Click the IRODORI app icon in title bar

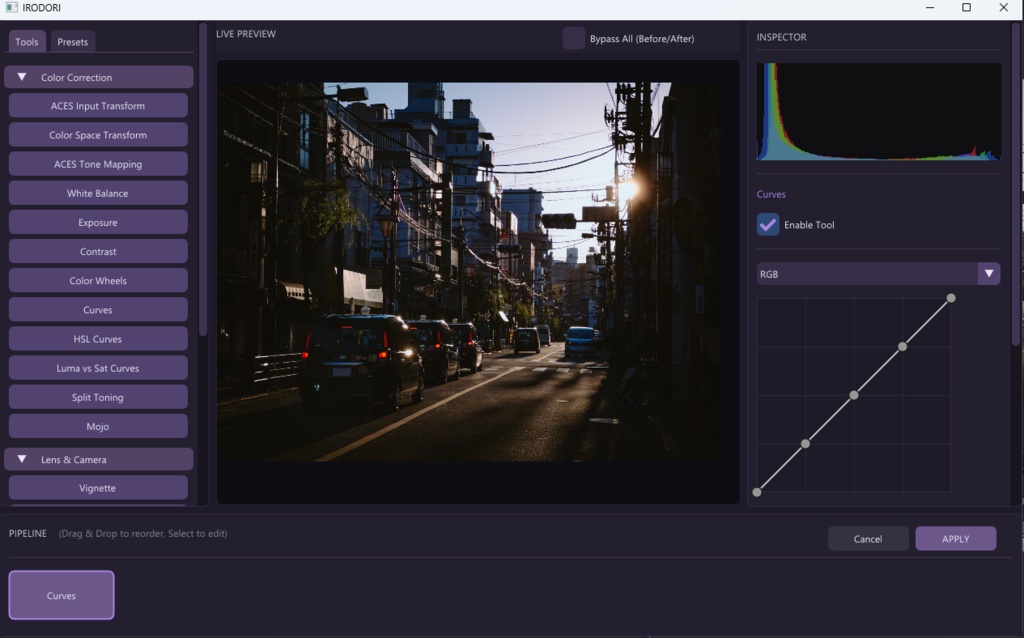pos(12,8)
